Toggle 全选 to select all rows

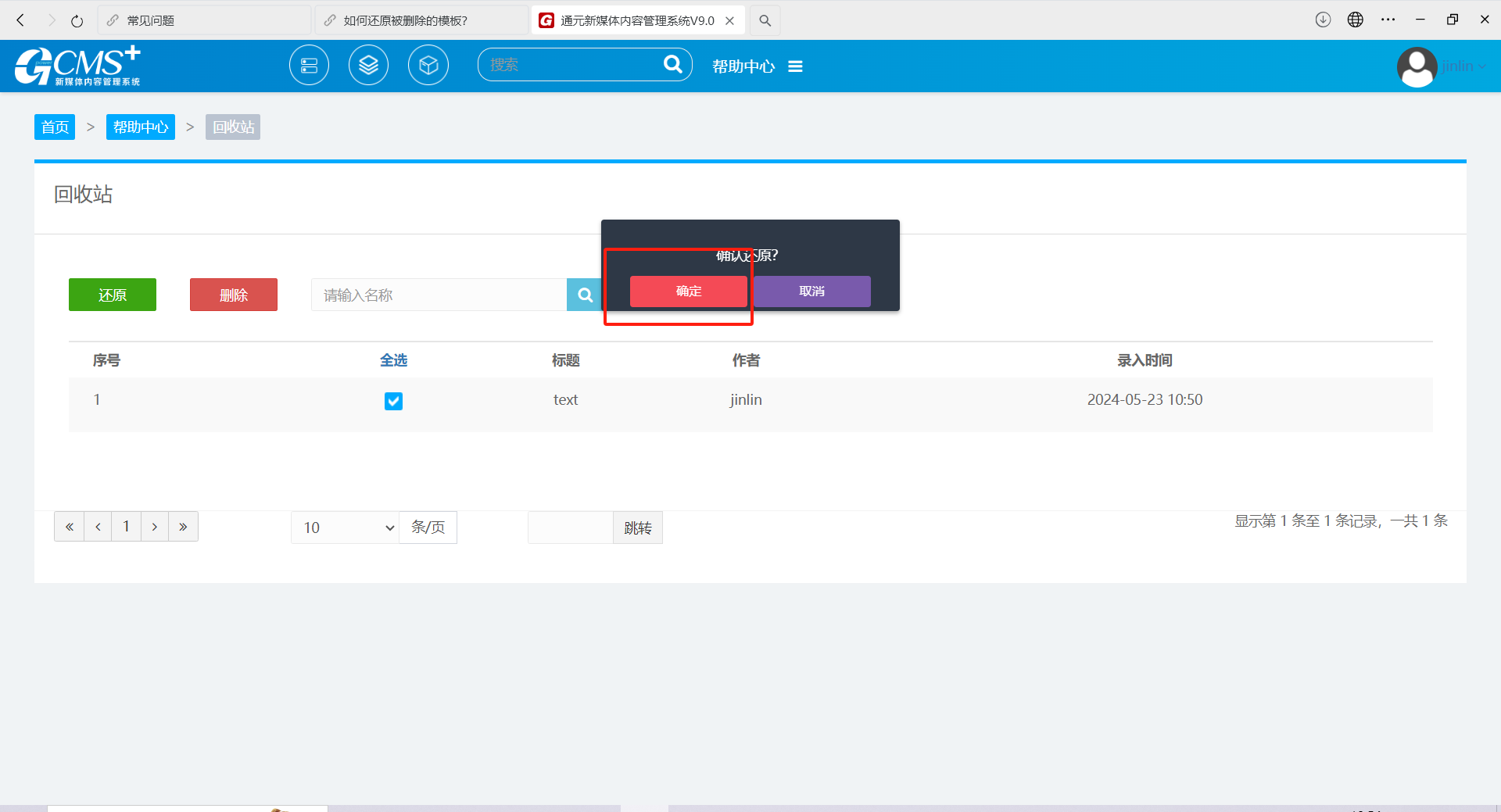pos(393,360)
